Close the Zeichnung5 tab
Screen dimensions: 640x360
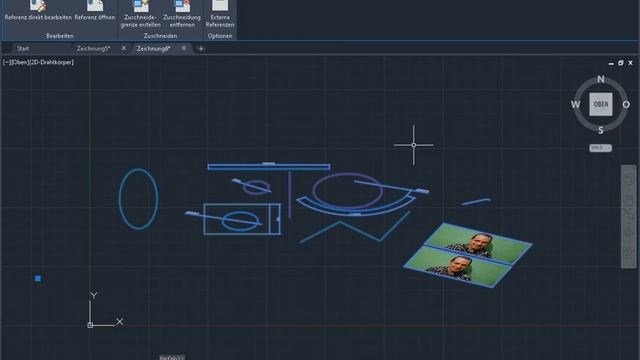coord(124,48)
